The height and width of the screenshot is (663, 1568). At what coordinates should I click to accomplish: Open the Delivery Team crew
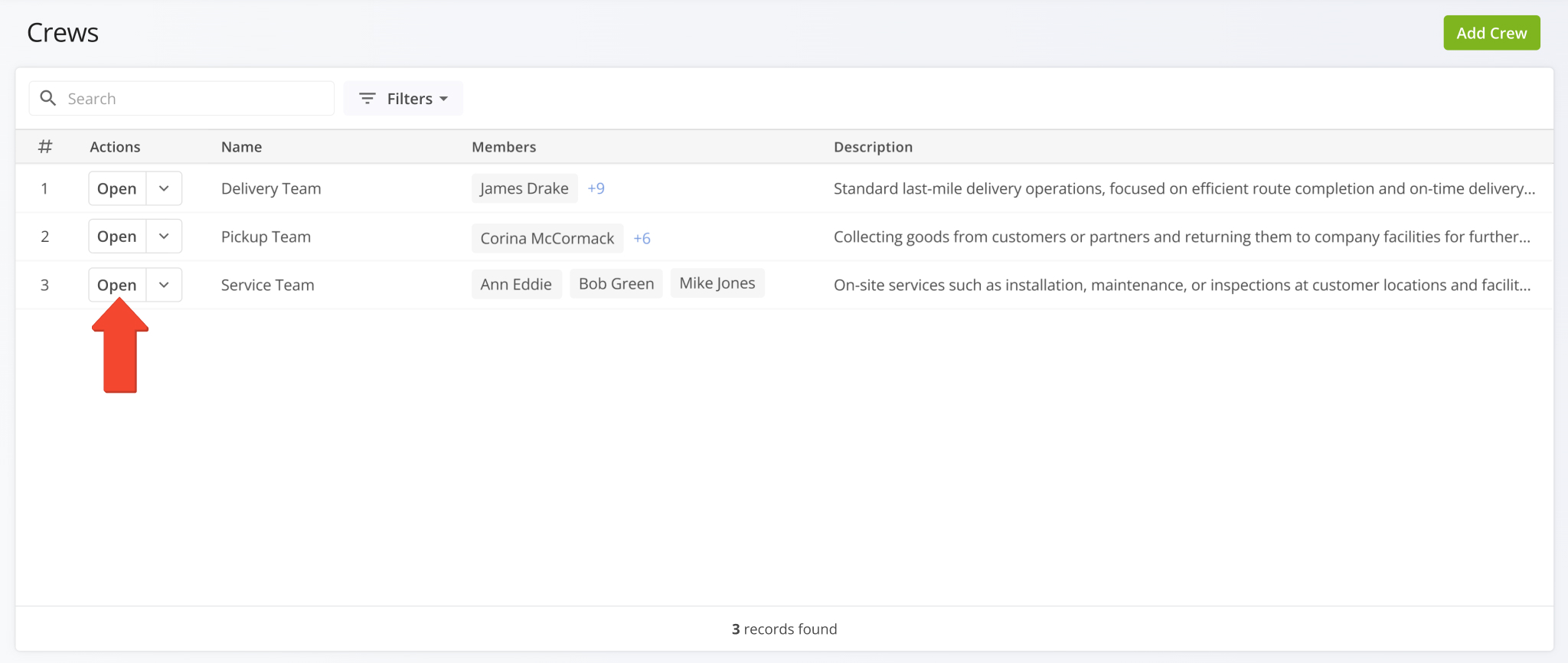[117, 188]
